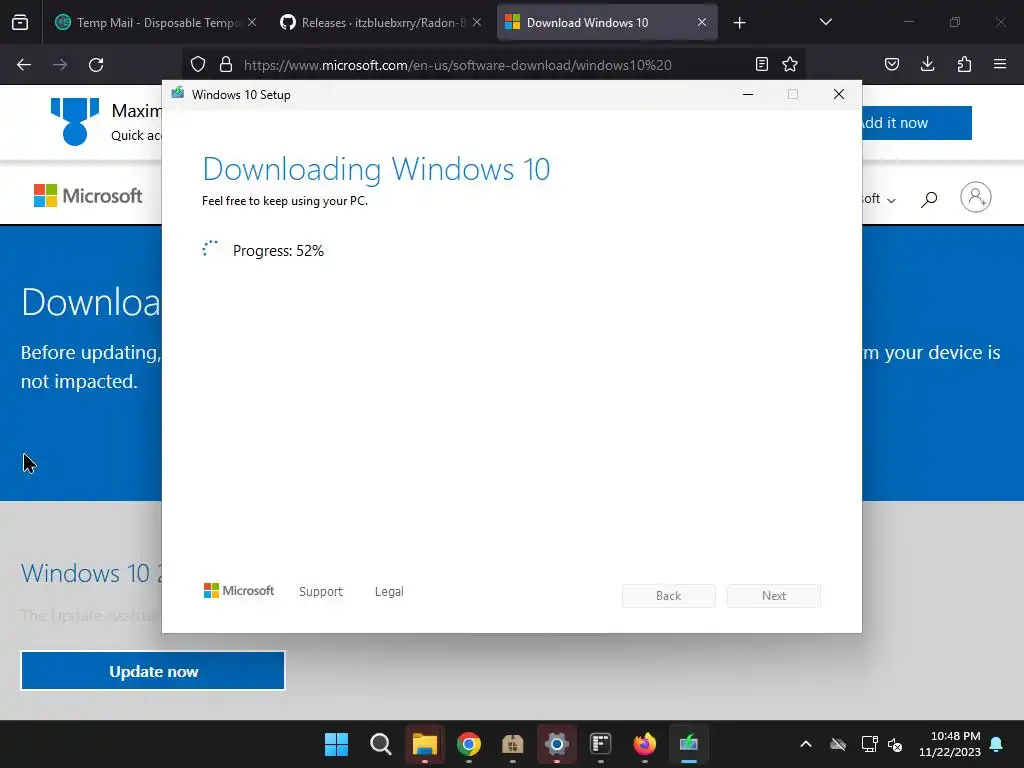Click the Microsoft logo on webpage
Screen dimensions: 1024x768
[x=88, y=195]
